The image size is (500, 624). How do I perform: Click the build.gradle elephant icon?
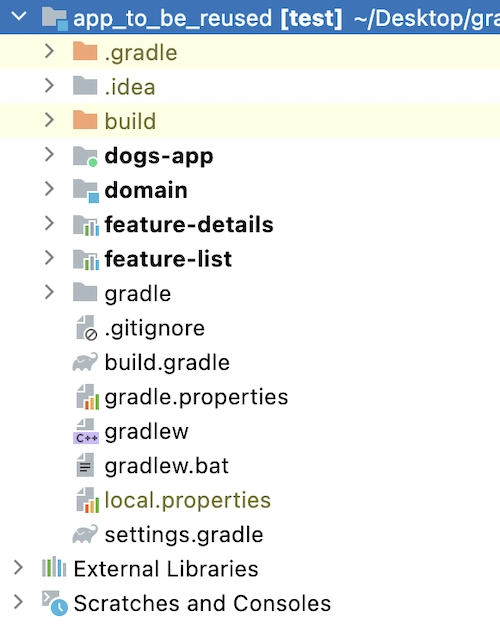pyautogui.click(x=85, y=362)
